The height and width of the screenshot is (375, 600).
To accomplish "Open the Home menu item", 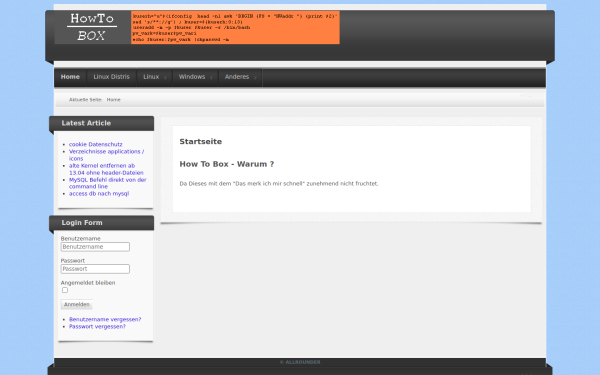I will click(70, 77).
